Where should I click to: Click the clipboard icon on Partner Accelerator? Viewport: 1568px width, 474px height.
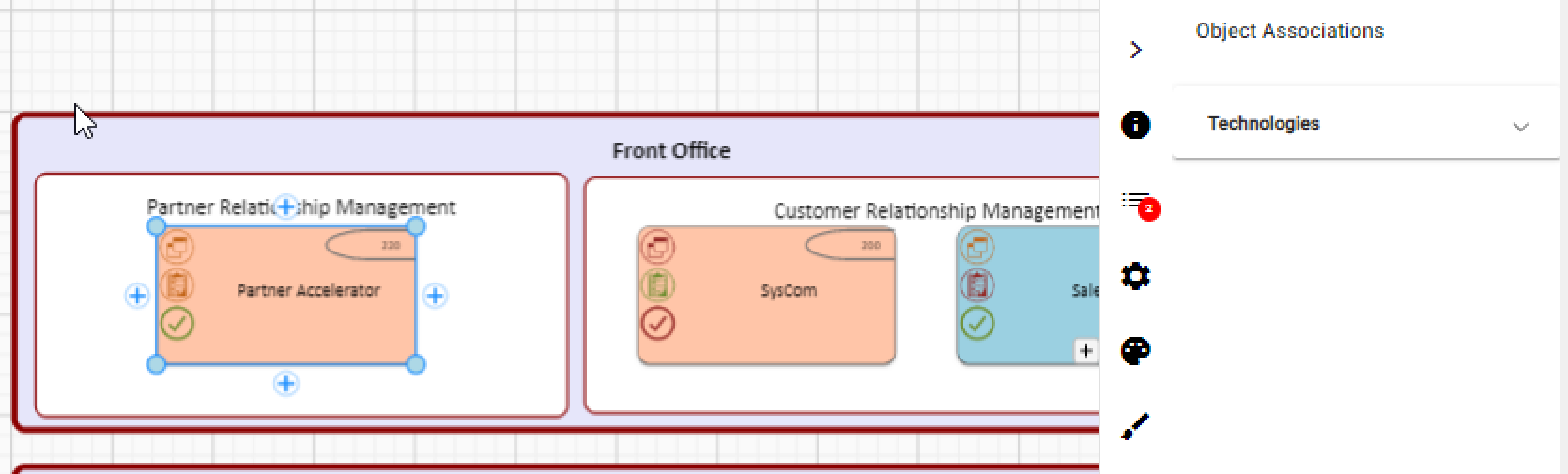(x=177, y=284)
